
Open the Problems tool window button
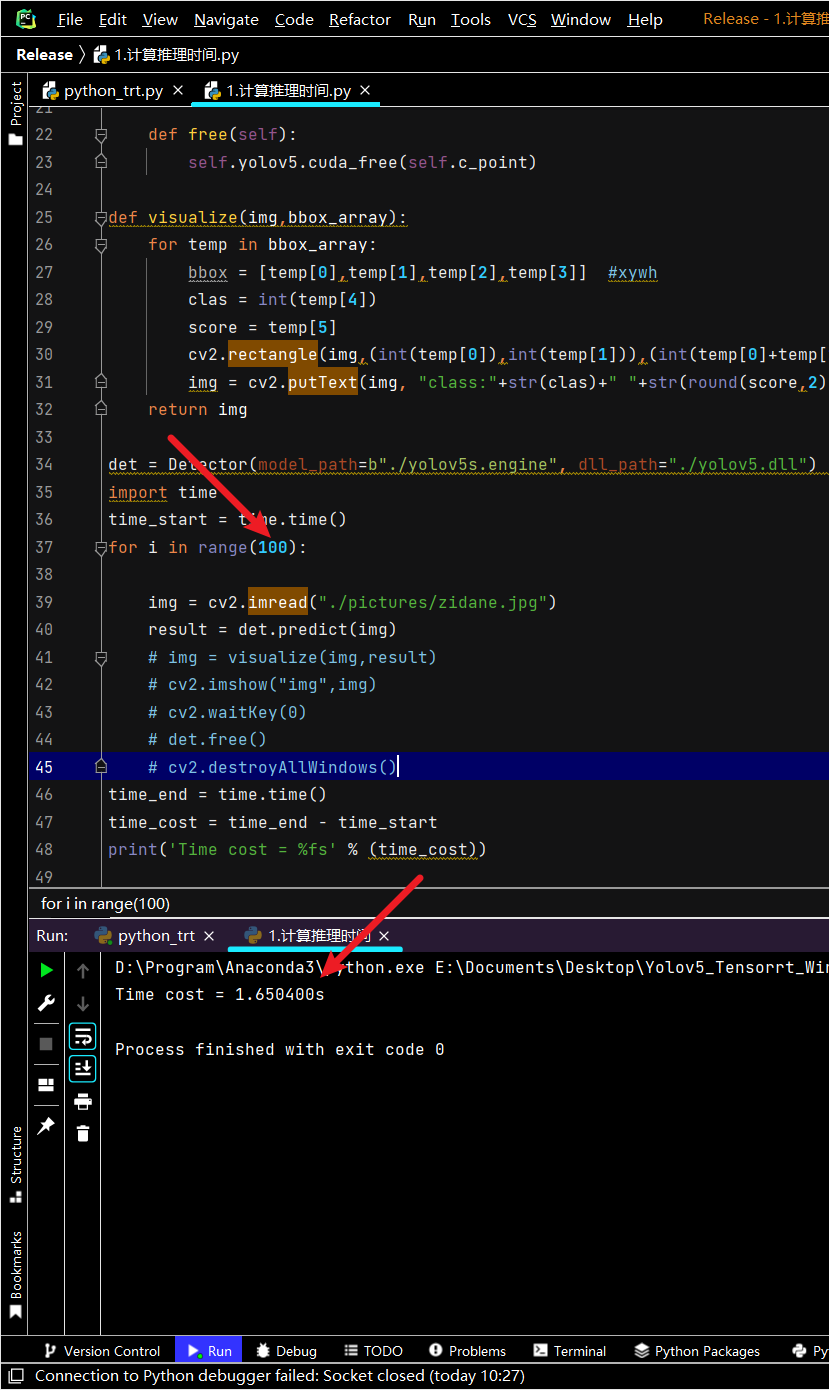467,1351
